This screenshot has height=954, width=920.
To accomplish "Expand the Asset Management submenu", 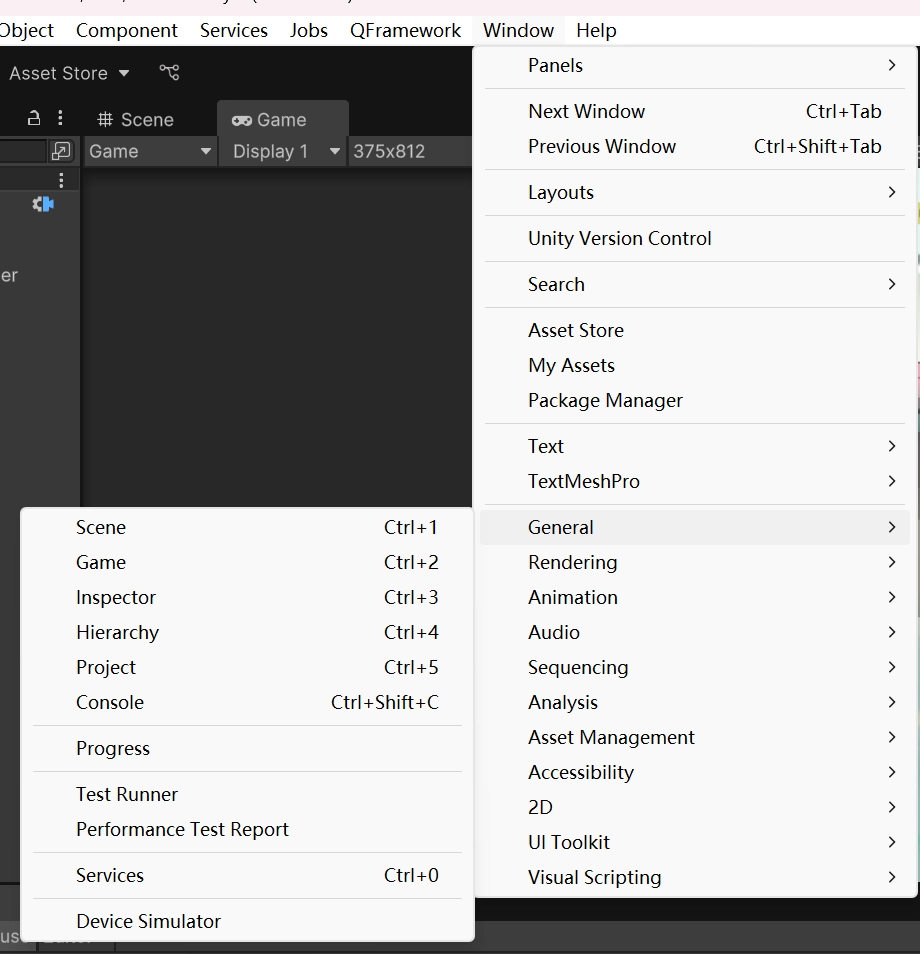I will [695, 737].
